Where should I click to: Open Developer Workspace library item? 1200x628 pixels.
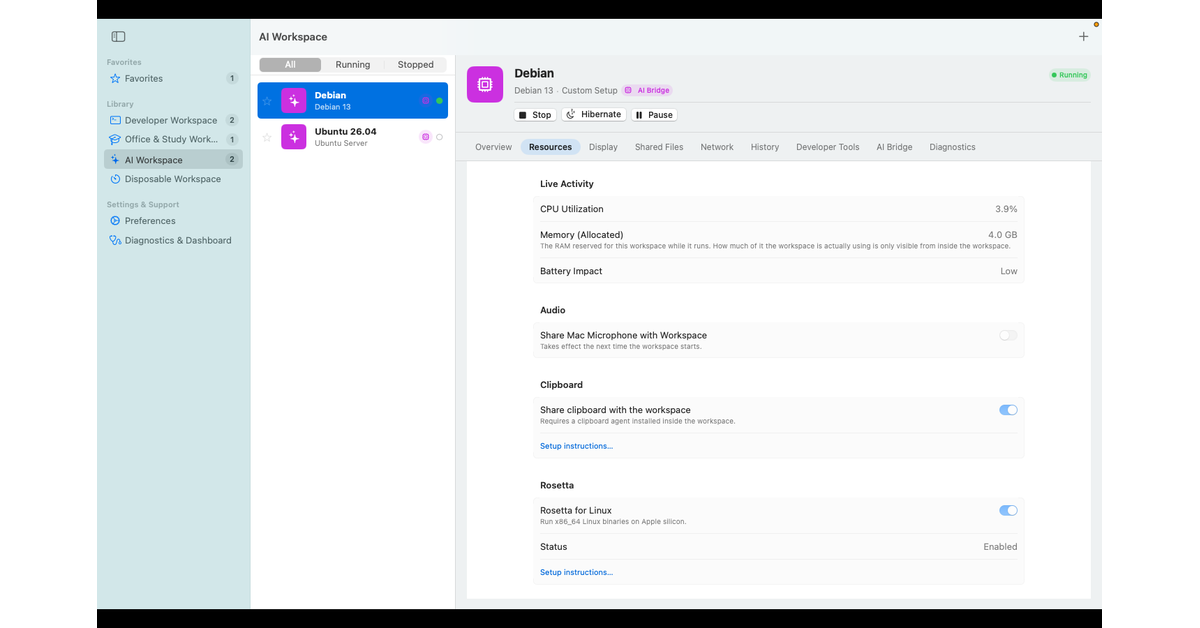coord(173,120)
